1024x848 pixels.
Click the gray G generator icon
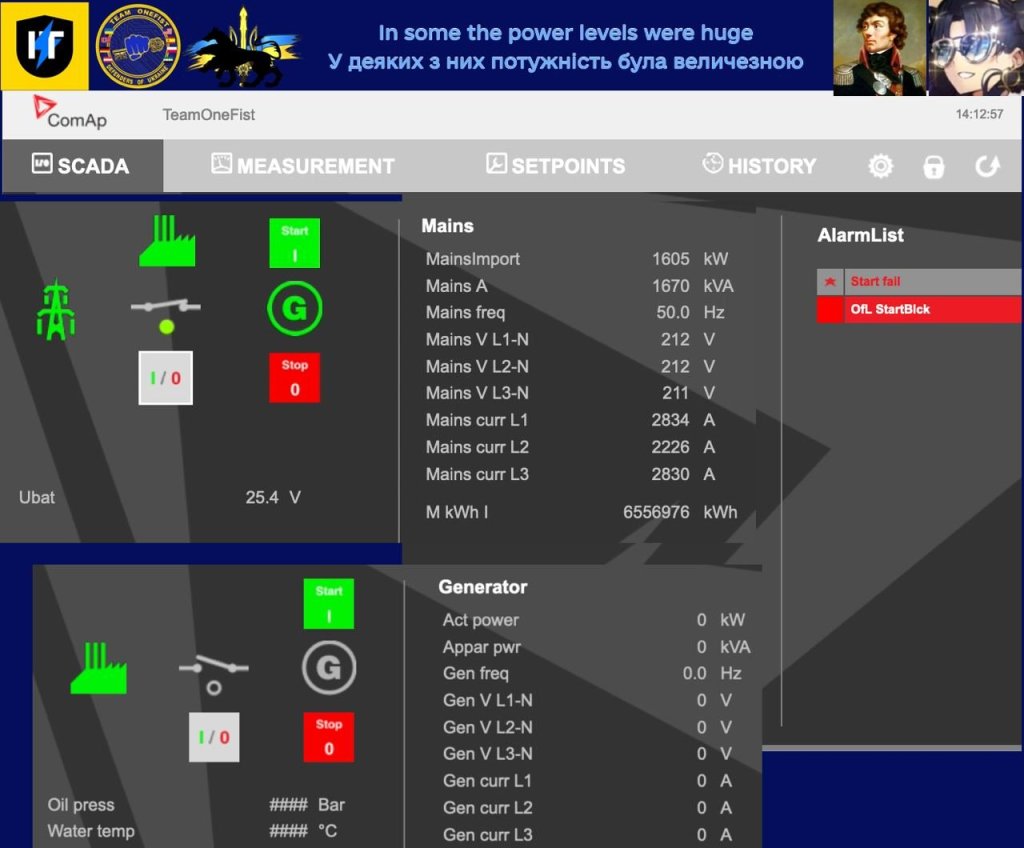click(329, 668)
